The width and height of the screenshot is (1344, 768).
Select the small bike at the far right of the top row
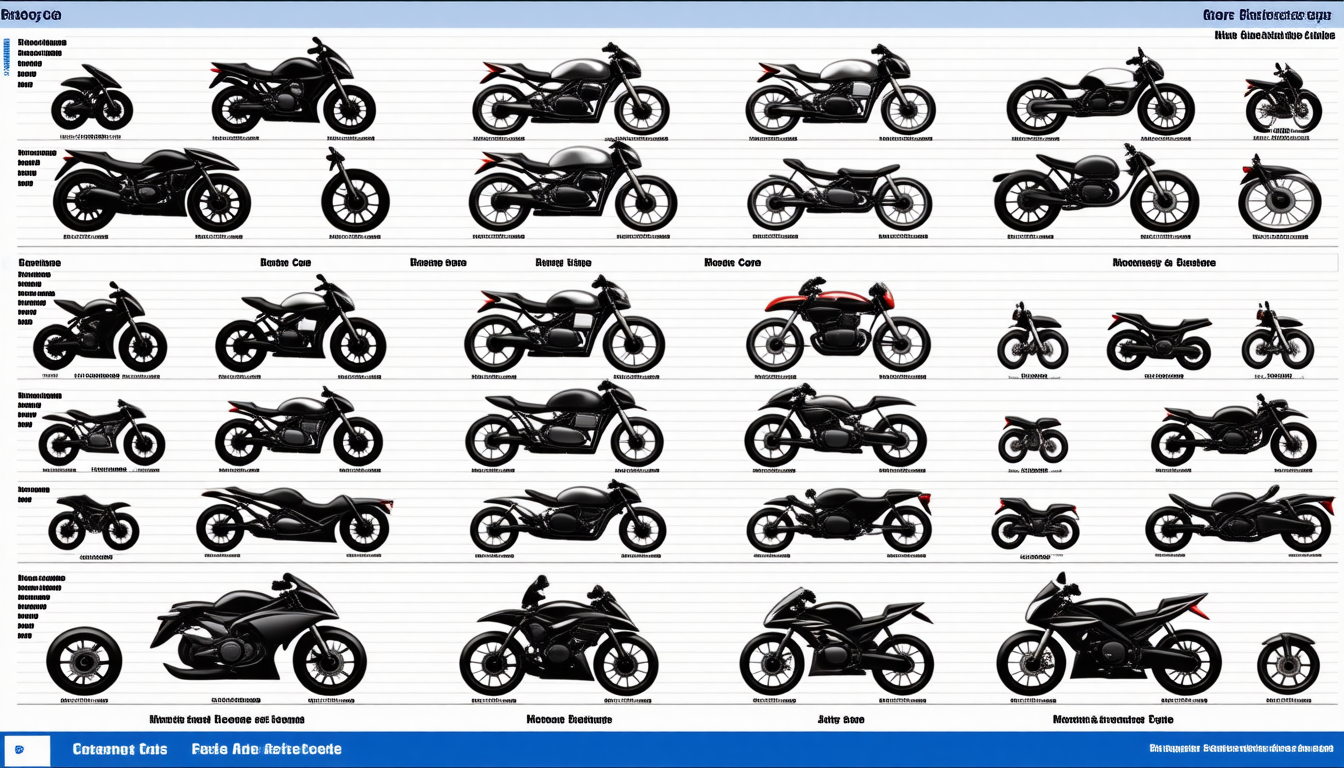[x=1283, y=98]
